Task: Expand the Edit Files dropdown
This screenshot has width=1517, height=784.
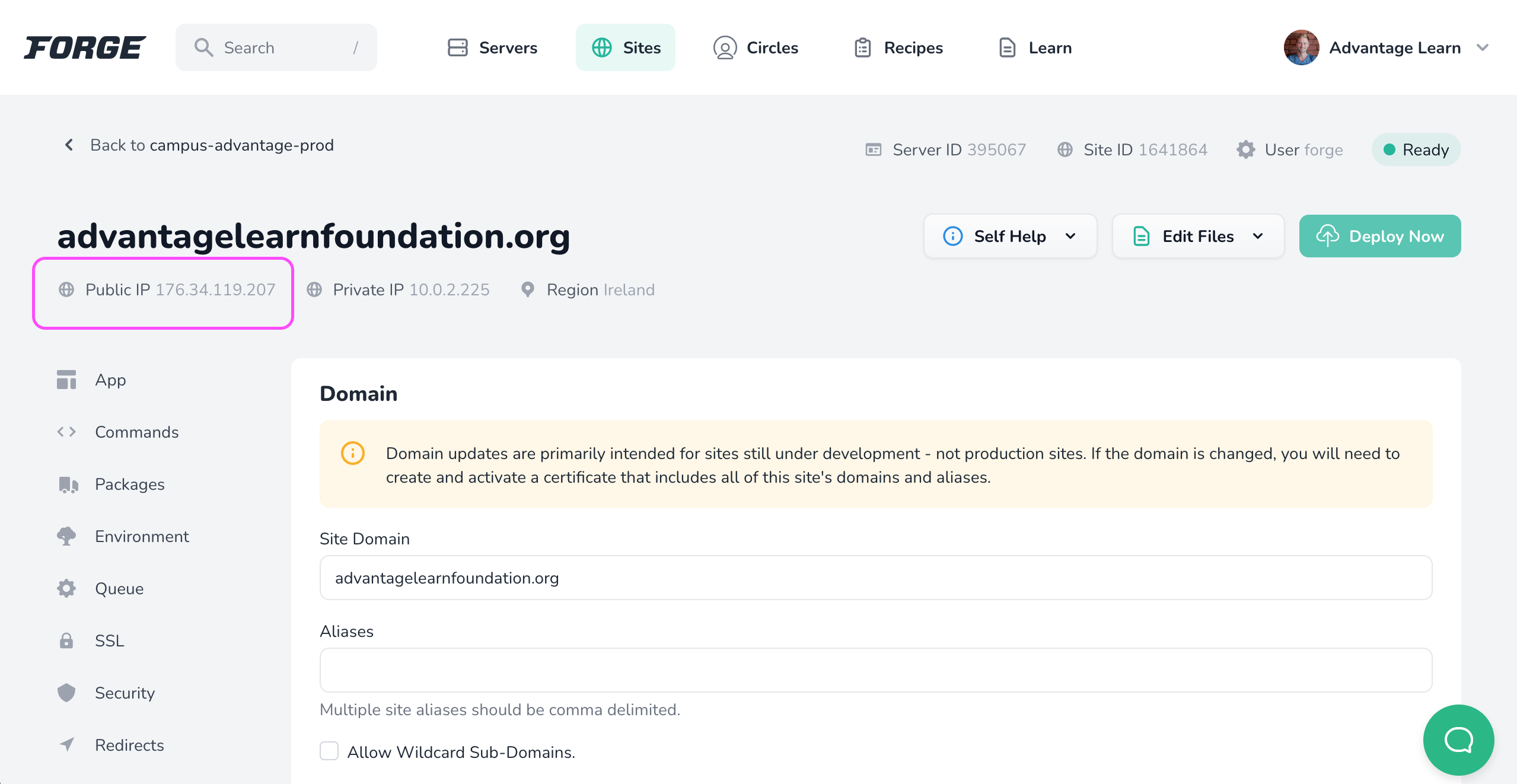Action: click(1198, 236)
